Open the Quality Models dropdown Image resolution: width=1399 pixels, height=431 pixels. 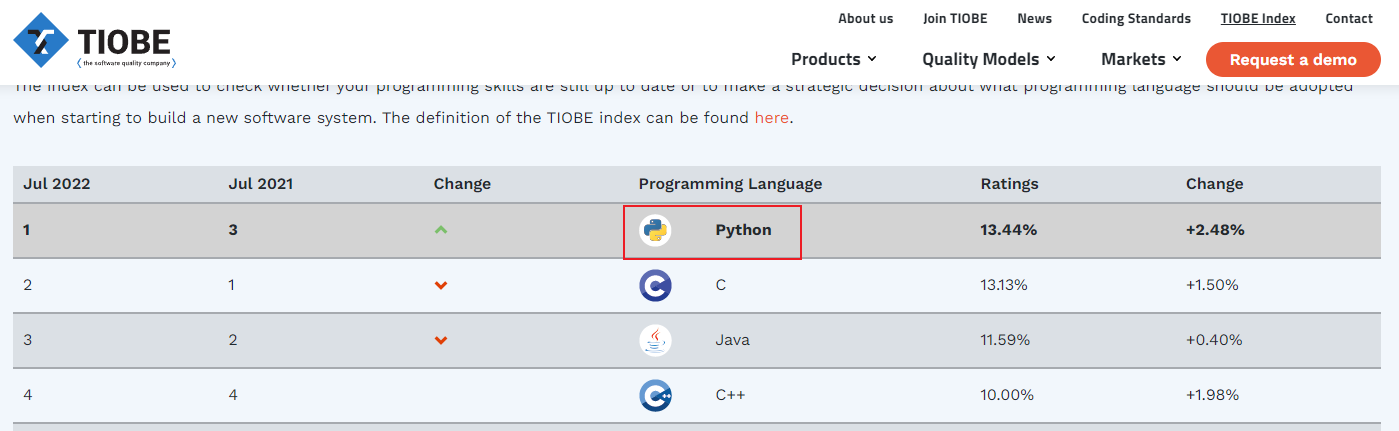click(988, 59)
